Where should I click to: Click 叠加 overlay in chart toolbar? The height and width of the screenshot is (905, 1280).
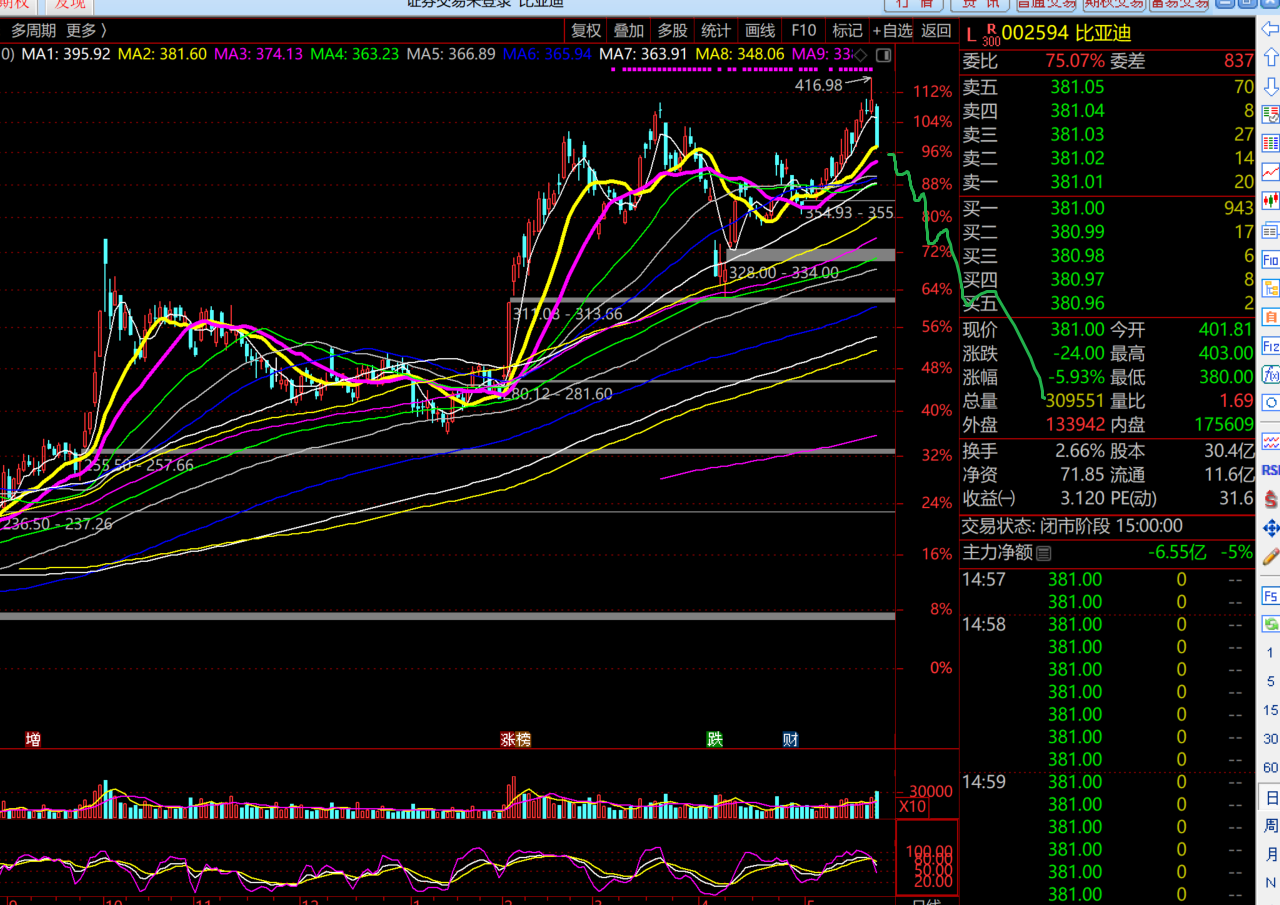click(x=629, y=31)
